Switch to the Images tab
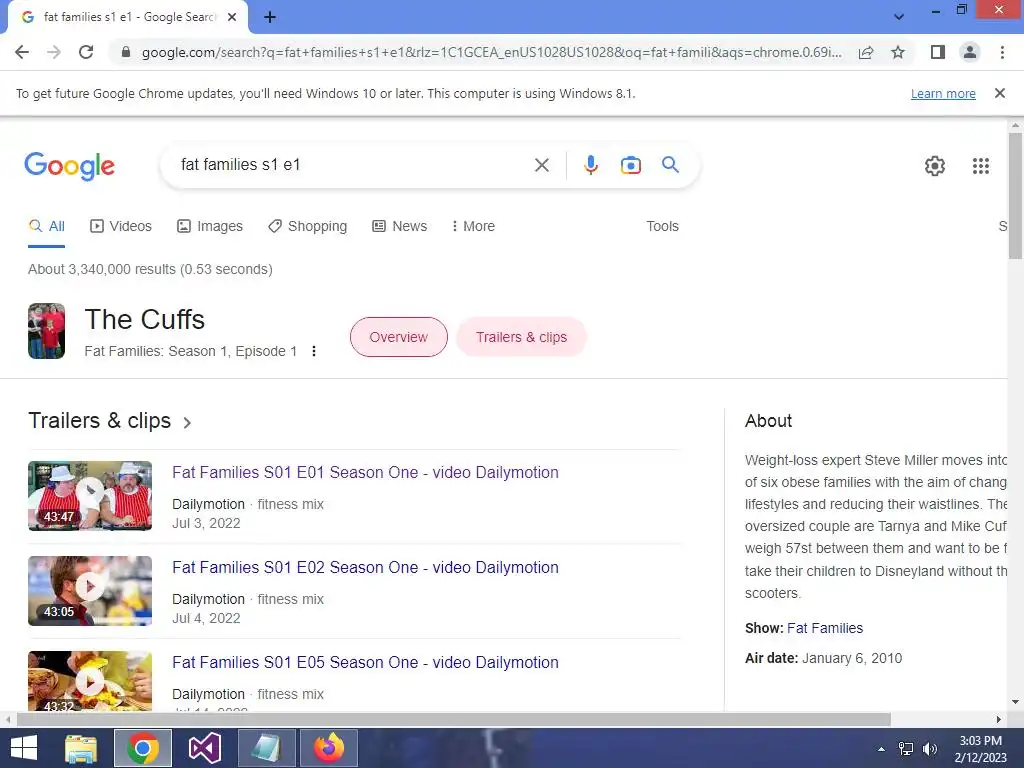1024x768 pixels. [x=210, y=227]
